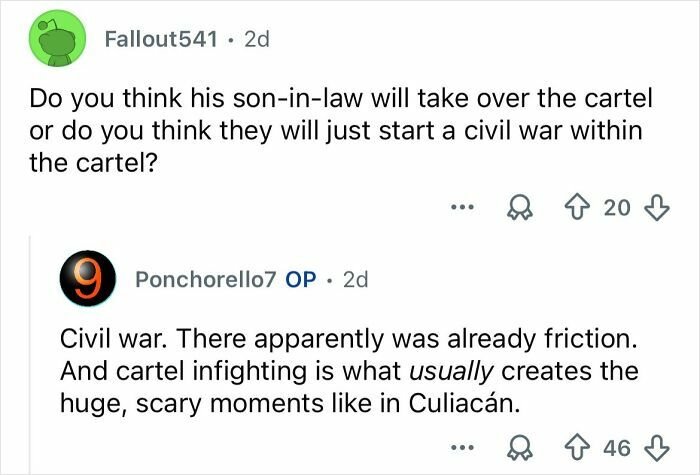
Task: Click the 2d timestamp beside Ponchorello7's OP badge
Action: 355,279
